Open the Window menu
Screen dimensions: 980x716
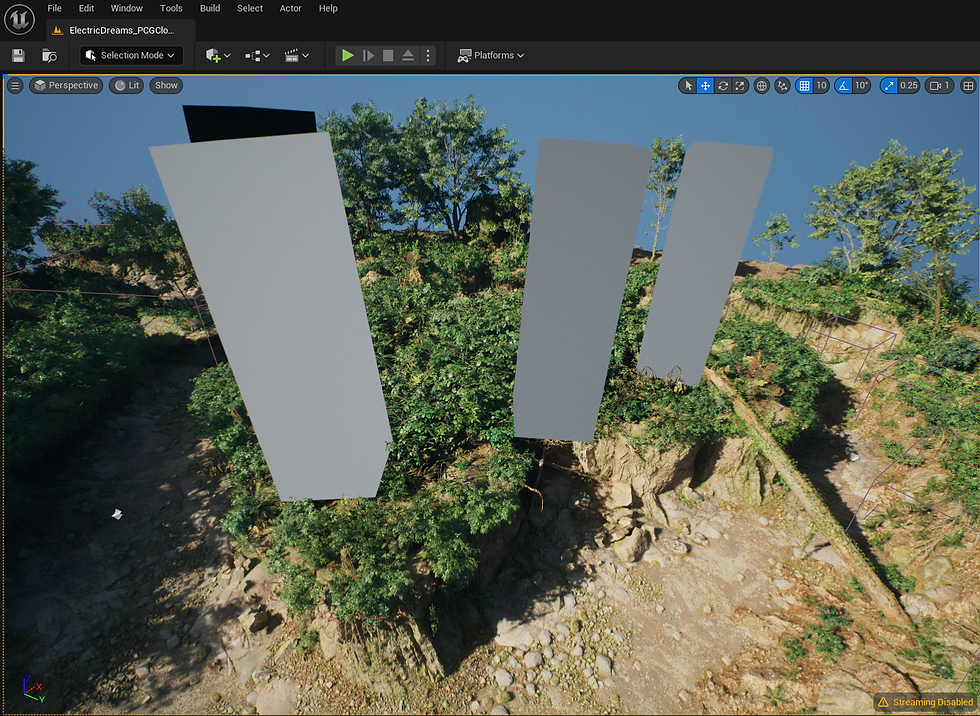(x=127, y=8)
